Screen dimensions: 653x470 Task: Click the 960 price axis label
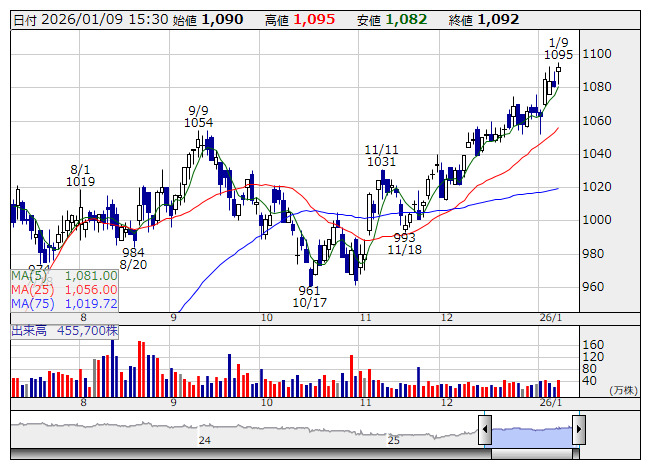coord(593,287)
